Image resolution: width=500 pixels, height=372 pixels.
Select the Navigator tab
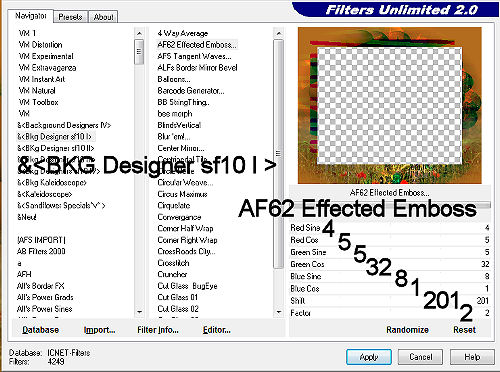[x=31, y=16]
